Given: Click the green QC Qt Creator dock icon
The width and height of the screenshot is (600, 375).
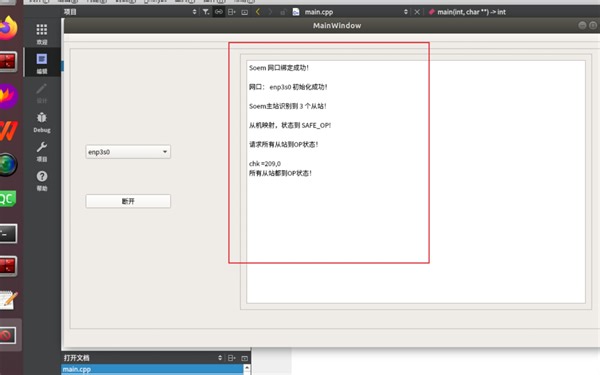Looking at the screenshot, I should pos(8,199).
